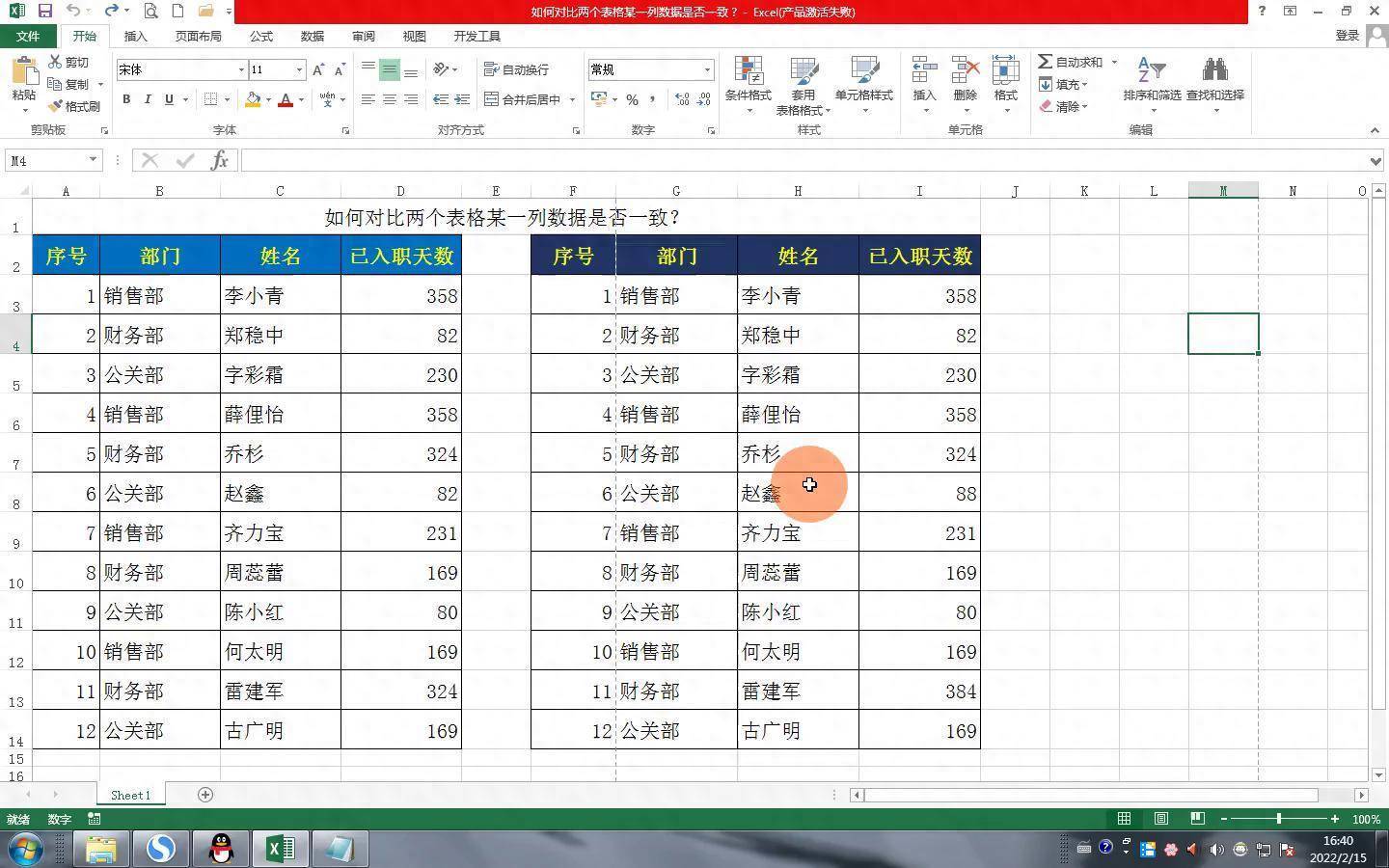Screen dimensions: 1389x868
Task: Expand the Name Box dropdown arrow
Action: pyautogui.click(x=93, y=160)
